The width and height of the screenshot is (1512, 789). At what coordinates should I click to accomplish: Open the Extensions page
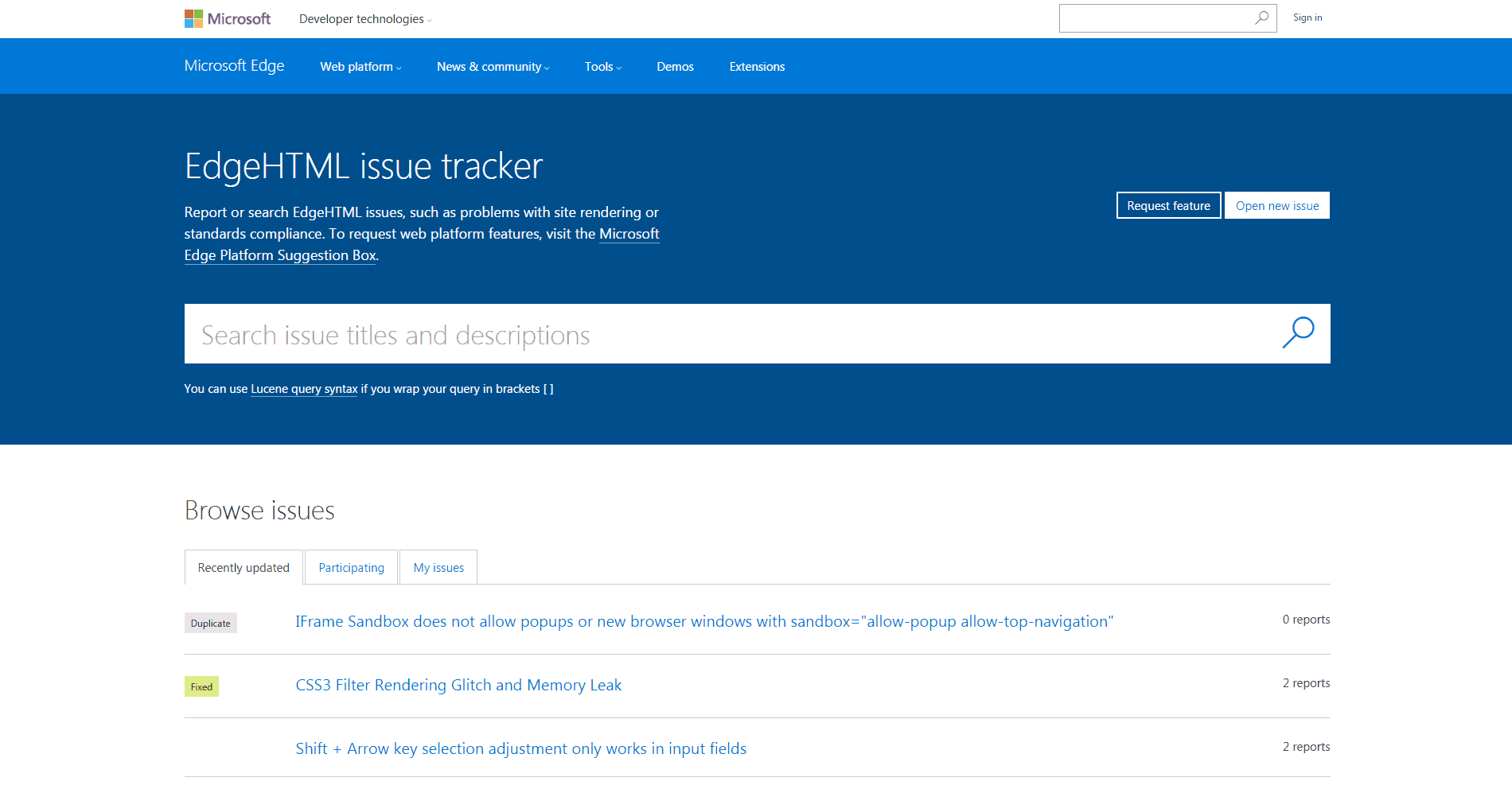[757, 67]
